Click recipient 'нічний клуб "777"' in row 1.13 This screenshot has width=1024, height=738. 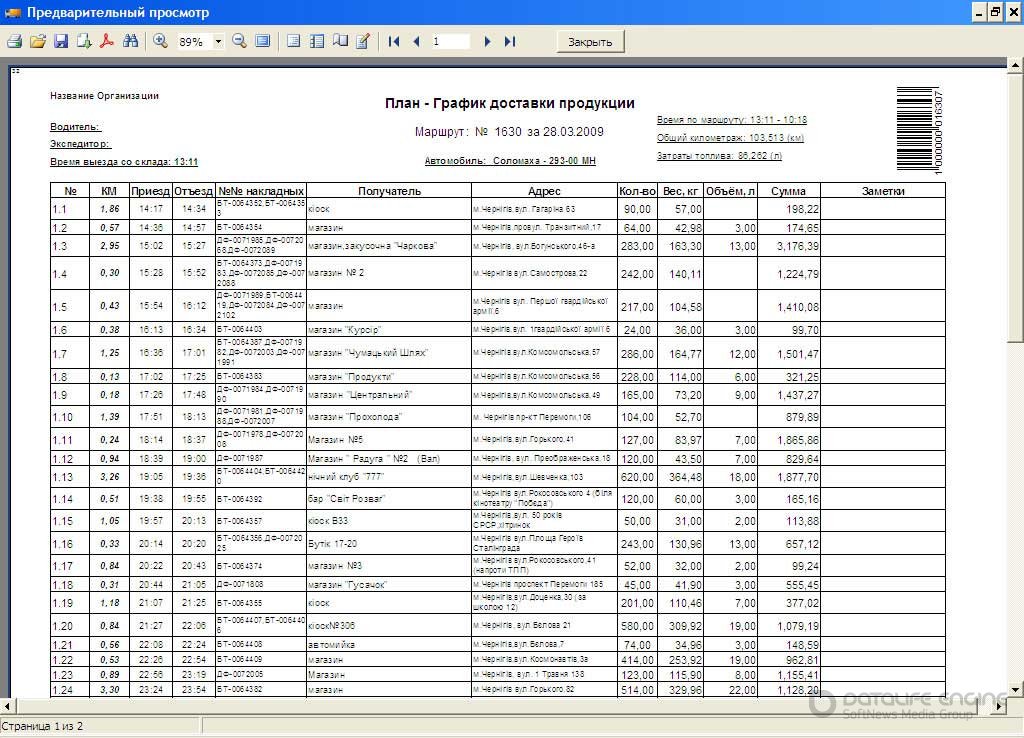(x=346, y=477)
